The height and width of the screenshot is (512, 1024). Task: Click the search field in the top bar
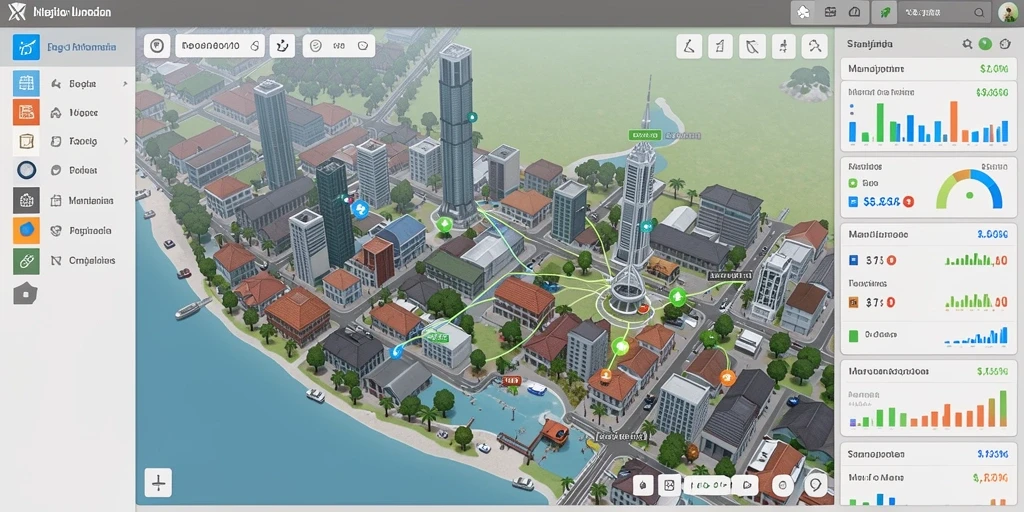pyautogui.click(x=945, y=12)
